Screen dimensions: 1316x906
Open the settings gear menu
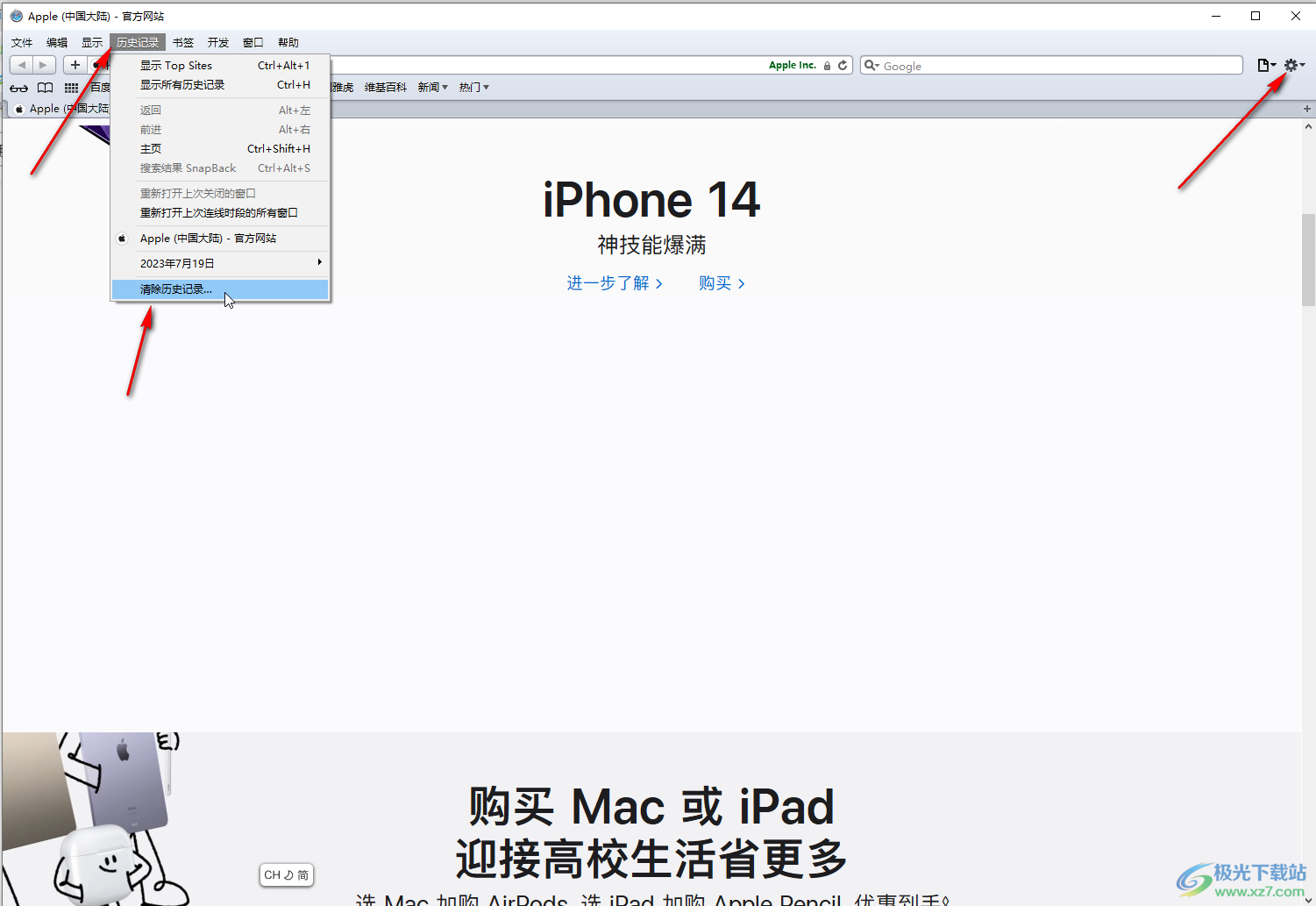[x=1294, y=65]
